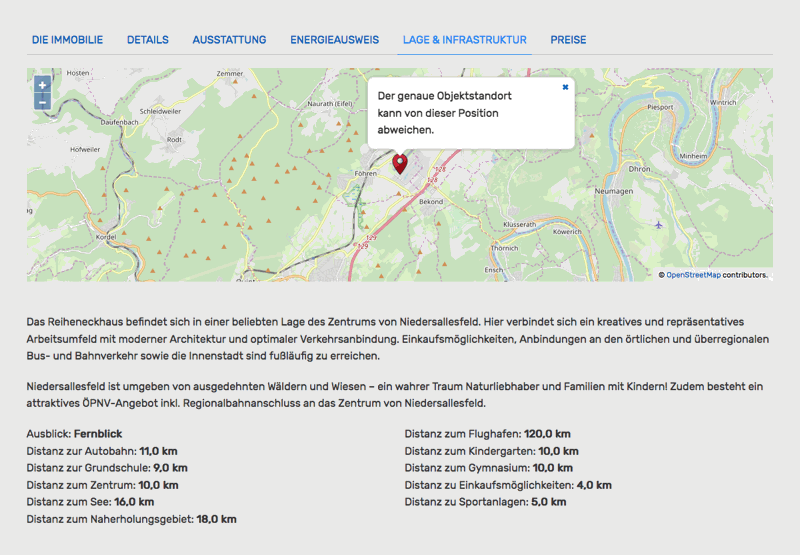Click the Neumagen label on the map
The height and width of the screenshot is (555, 800).
pos(614,191)
